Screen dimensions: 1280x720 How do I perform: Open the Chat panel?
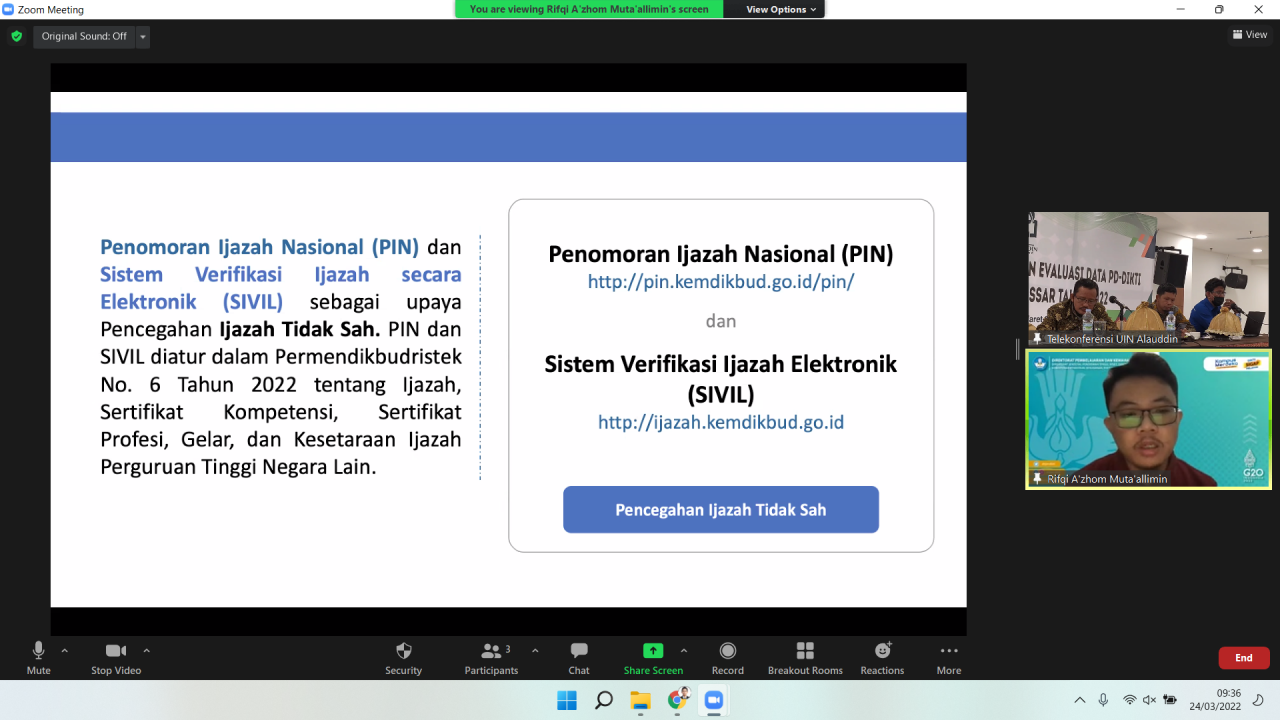click(x=579, y=651)
